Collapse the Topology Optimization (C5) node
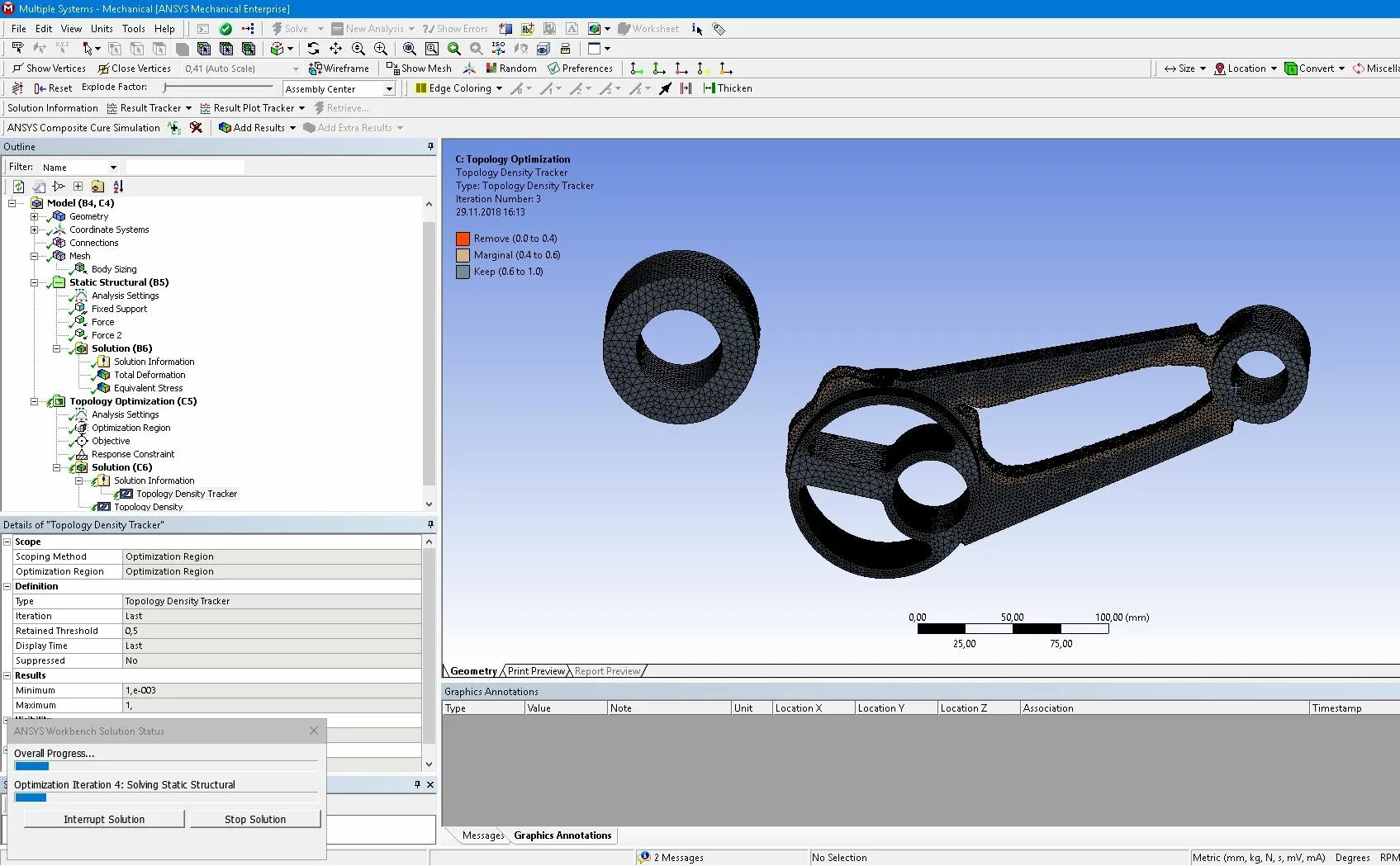 (x=35, y=401)
